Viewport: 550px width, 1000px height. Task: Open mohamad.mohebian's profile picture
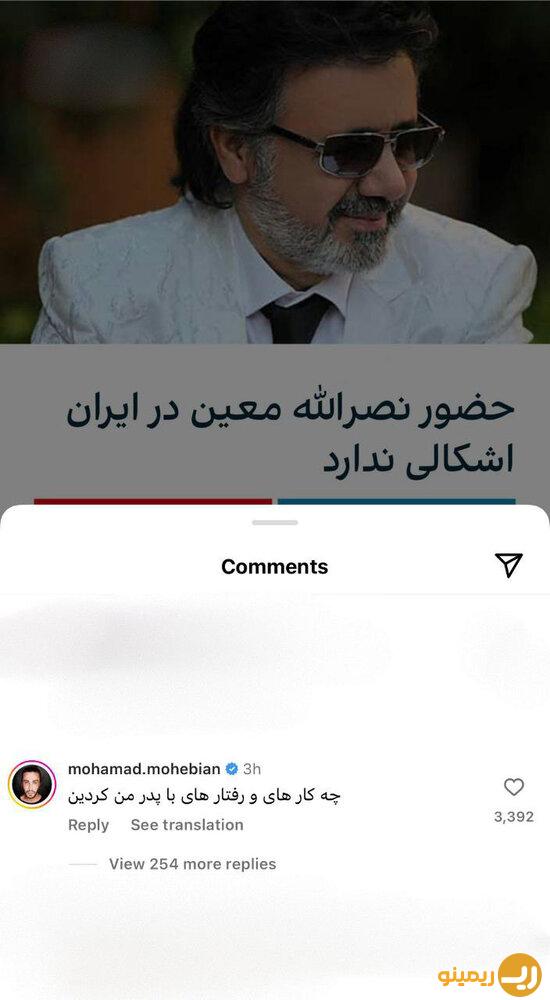click(32, 784)
